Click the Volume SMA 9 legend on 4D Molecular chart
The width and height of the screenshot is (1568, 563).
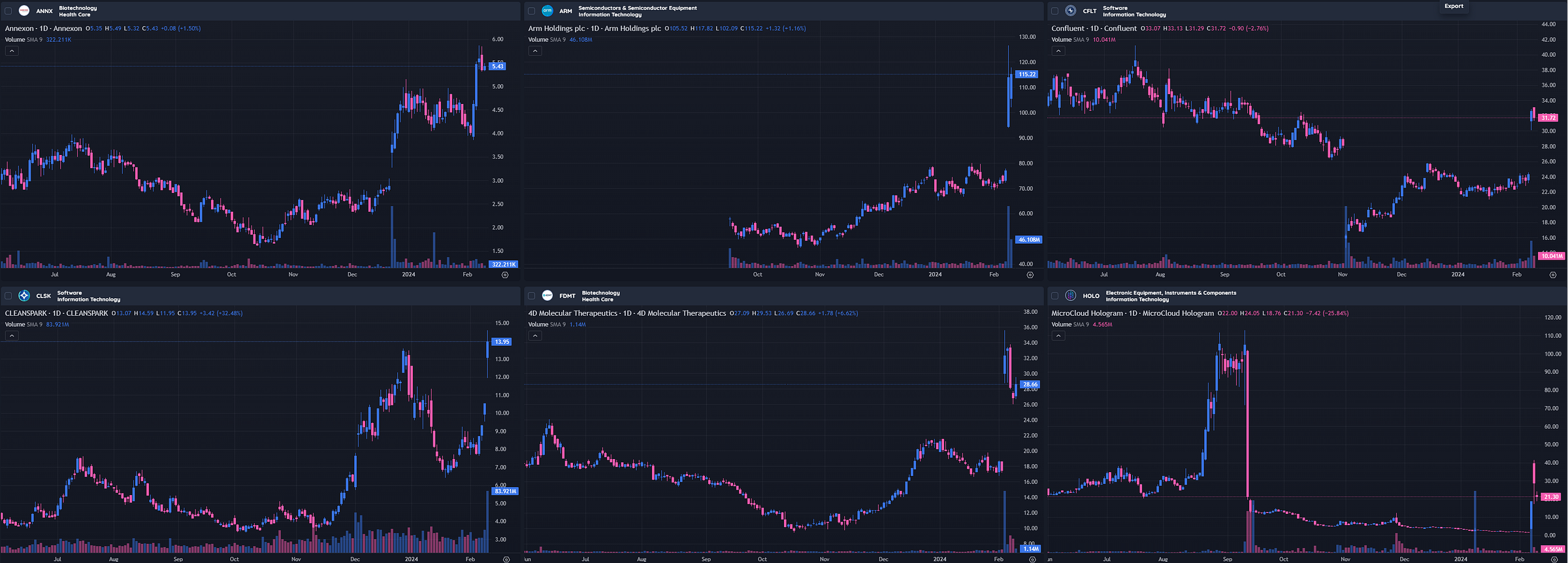coord(547,324)
